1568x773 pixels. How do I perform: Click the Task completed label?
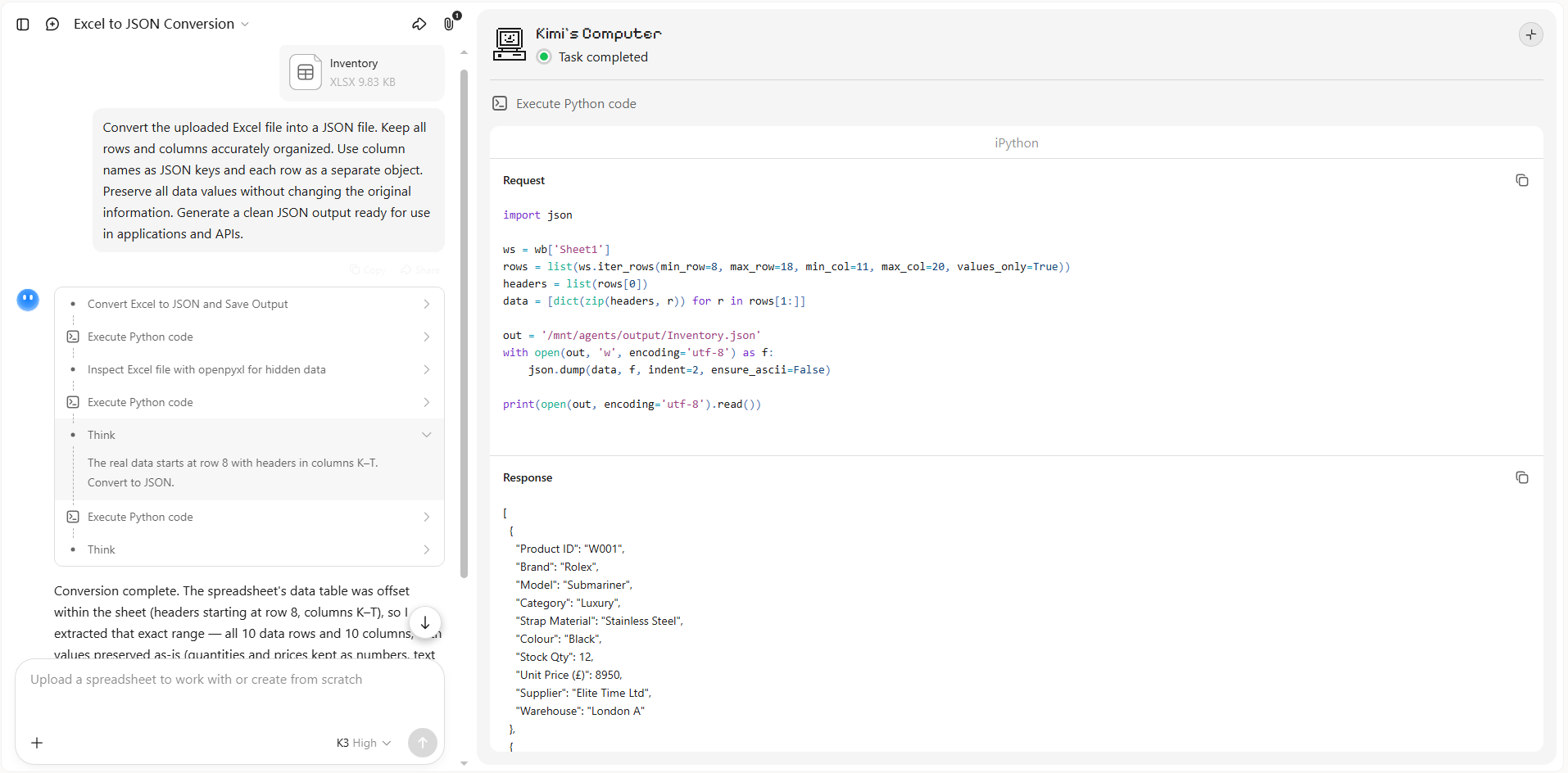point(603,57)
